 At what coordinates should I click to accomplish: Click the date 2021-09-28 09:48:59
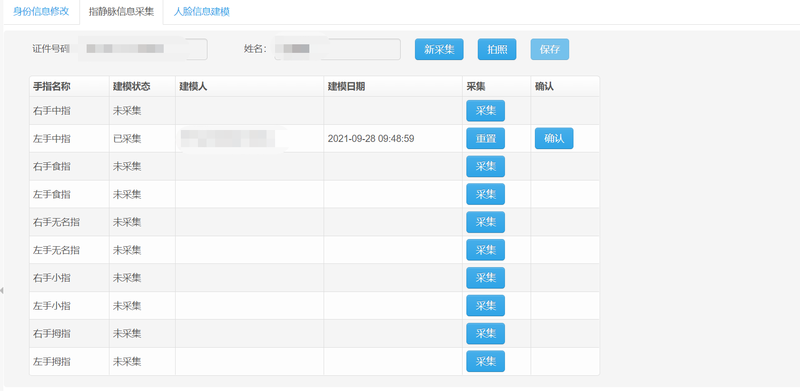(x=371, y=139)
